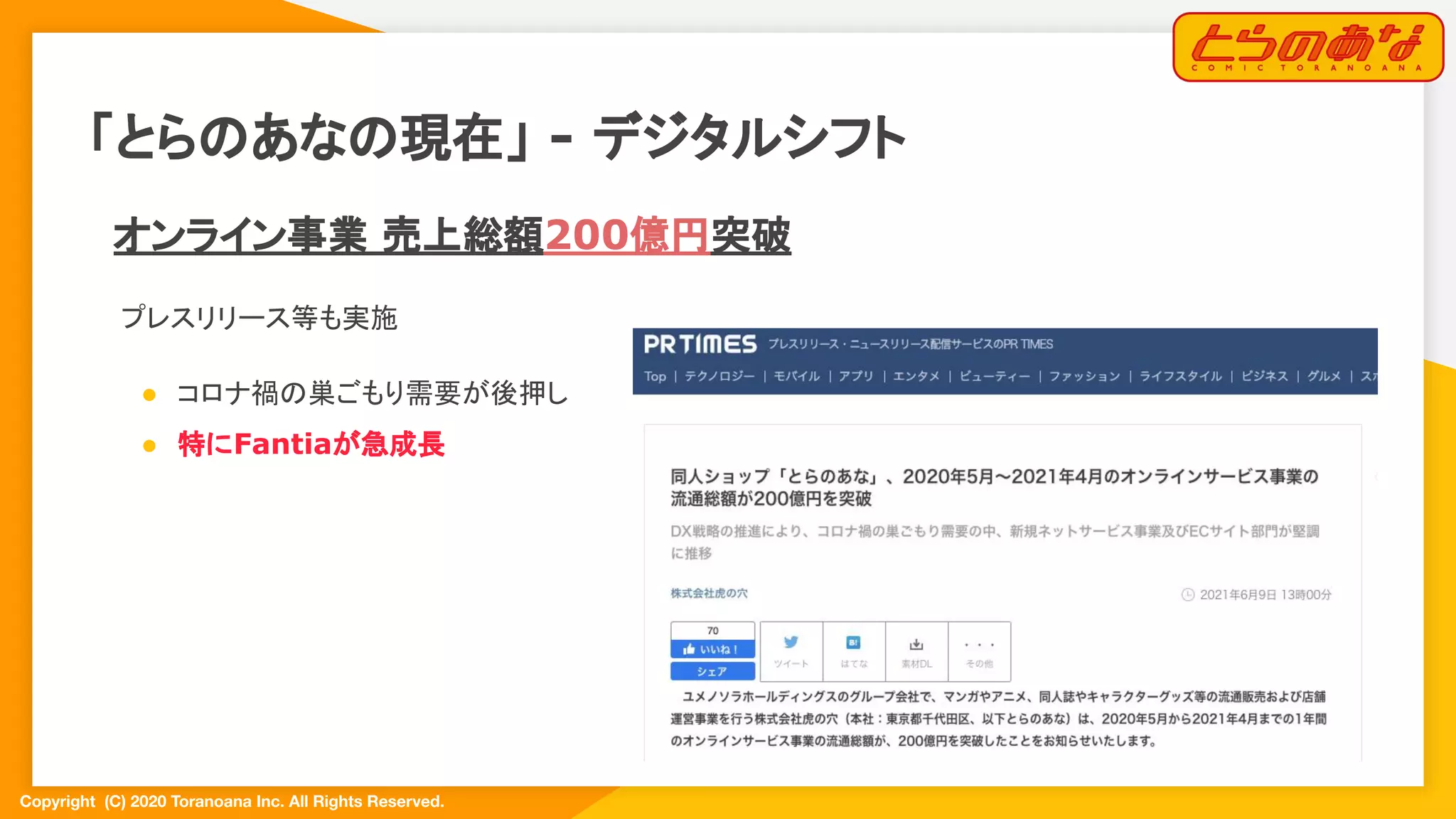Screen dimensions: 1456x819
Task: Click the シェア share button
Action: 712,671
